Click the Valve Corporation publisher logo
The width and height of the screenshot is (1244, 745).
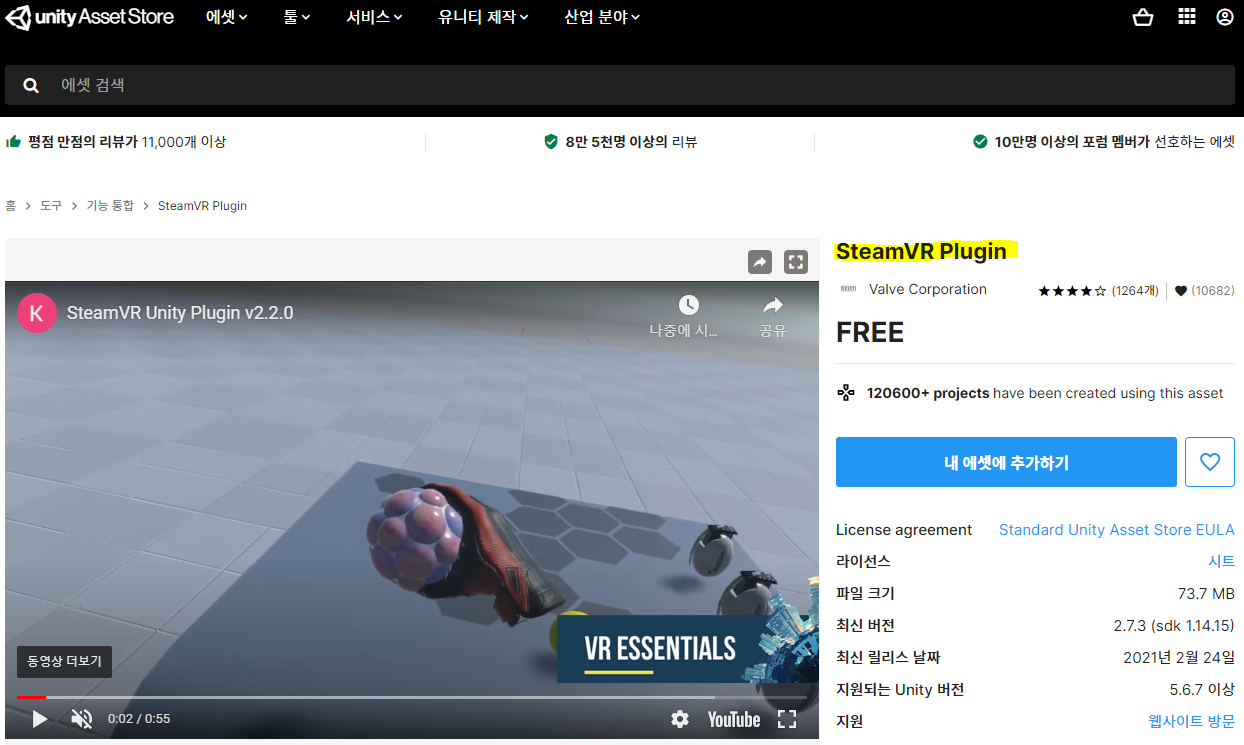pyautogui.click(x=848, y=289)
